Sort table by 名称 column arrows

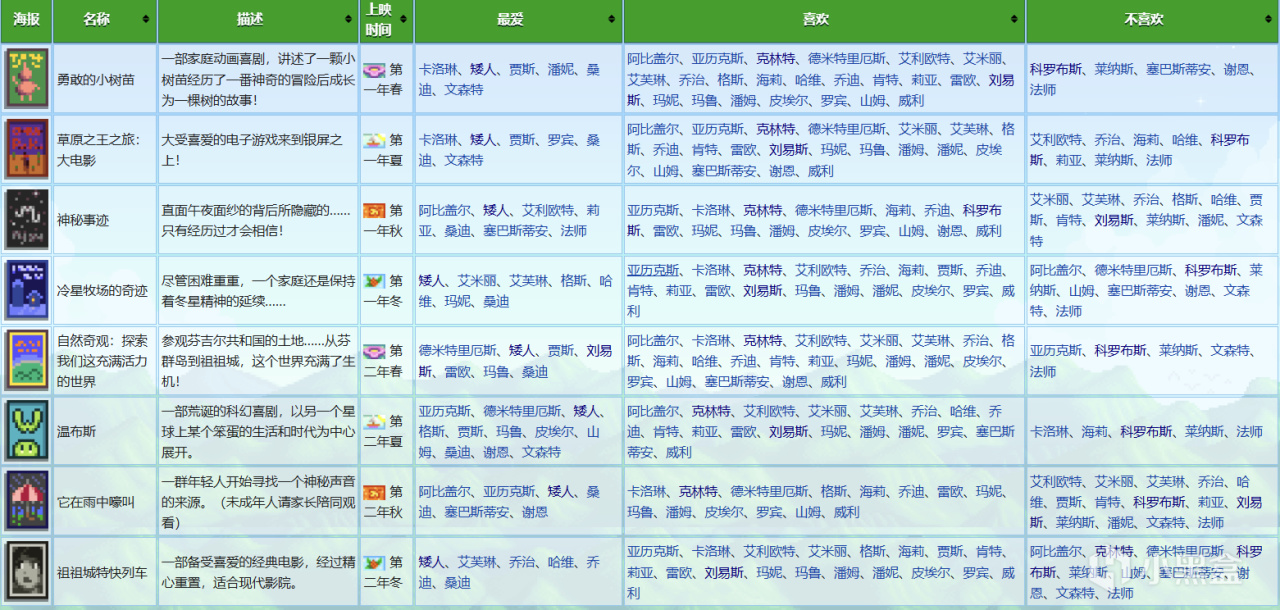[x=147, y=20]
